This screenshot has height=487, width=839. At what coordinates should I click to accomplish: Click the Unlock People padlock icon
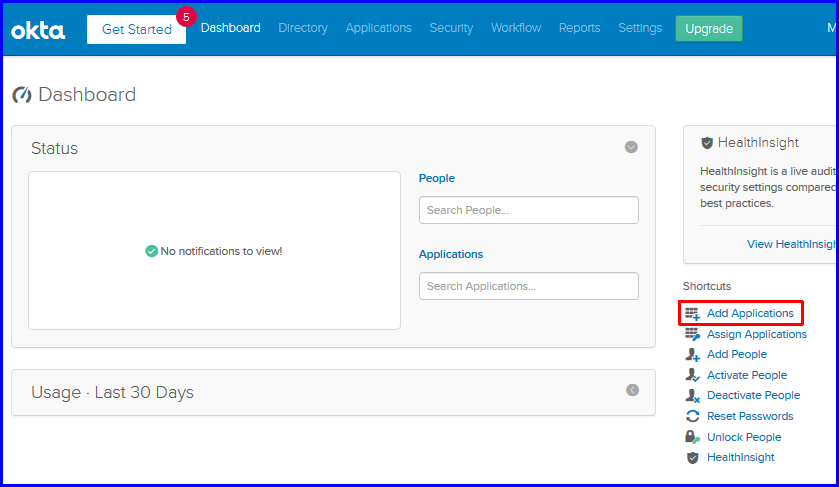pyautogui.click(x=692, y=437)
